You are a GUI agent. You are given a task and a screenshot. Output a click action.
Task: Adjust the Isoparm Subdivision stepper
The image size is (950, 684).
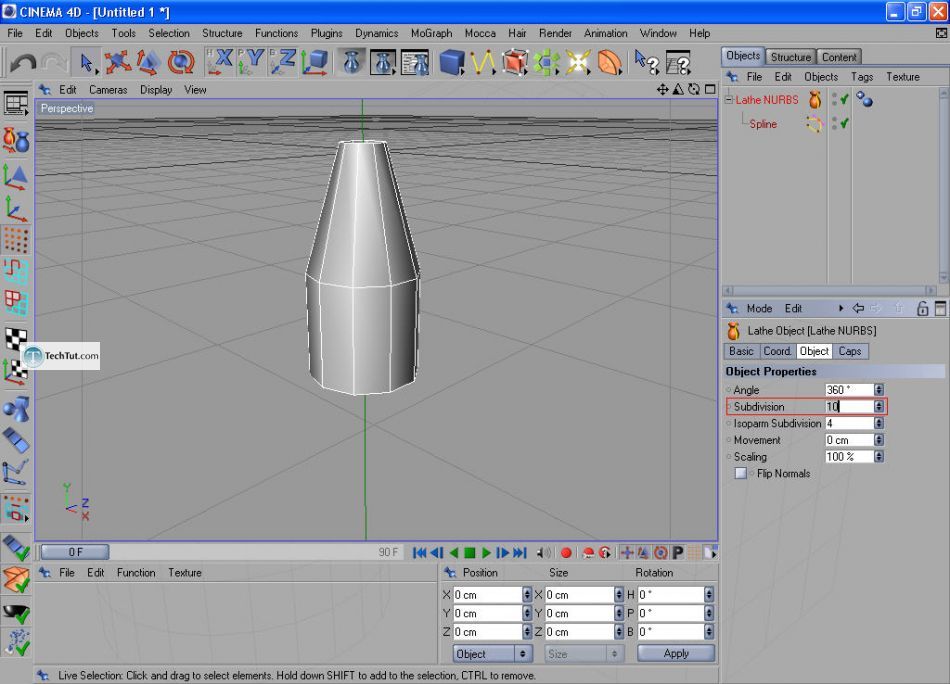879,423
